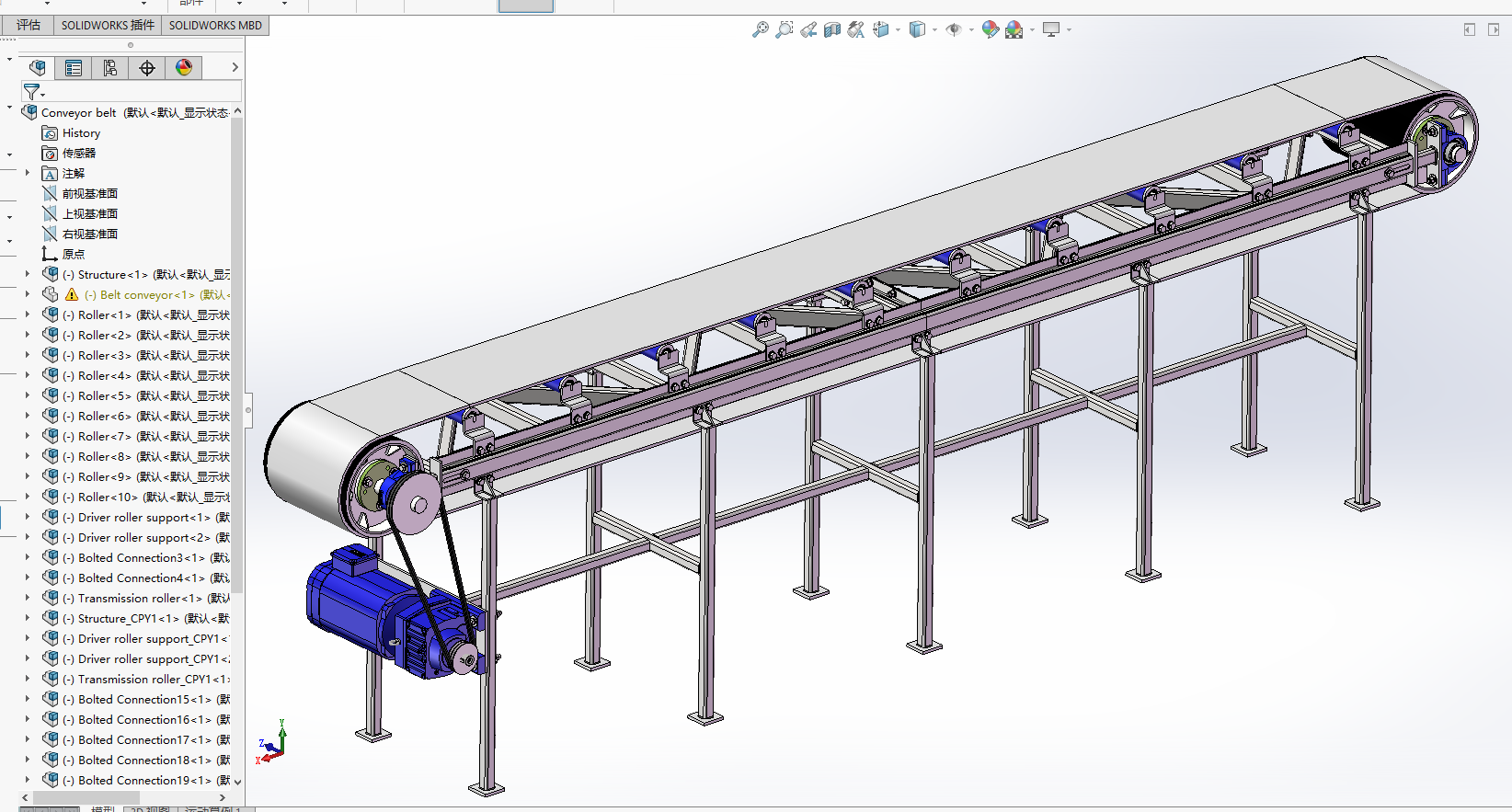This screenshot has height=812, width=1512.
Task: Restore the Previous View
Action: point(808,29)
